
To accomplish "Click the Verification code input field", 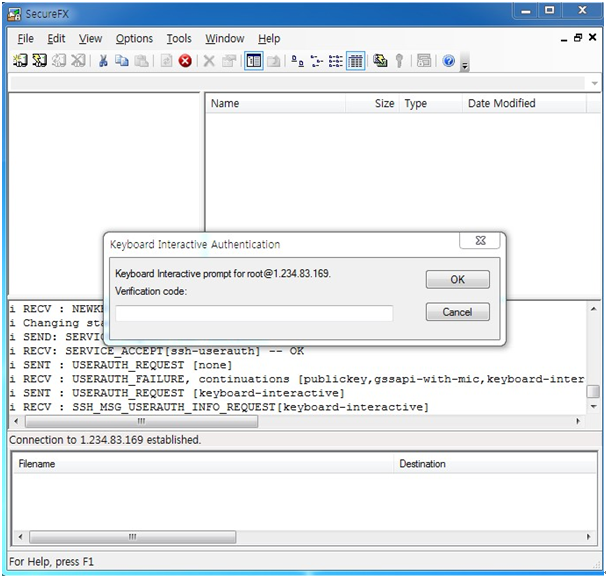I will pos(254,313).
